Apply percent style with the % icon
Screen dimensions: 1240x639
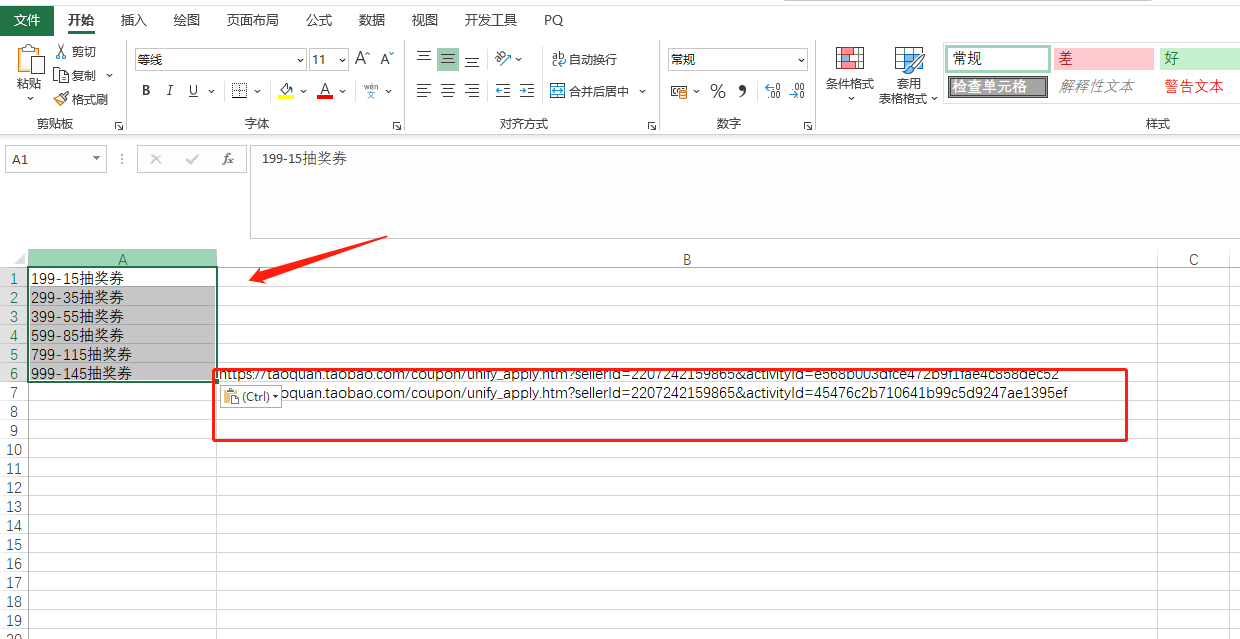pos(717,91)
